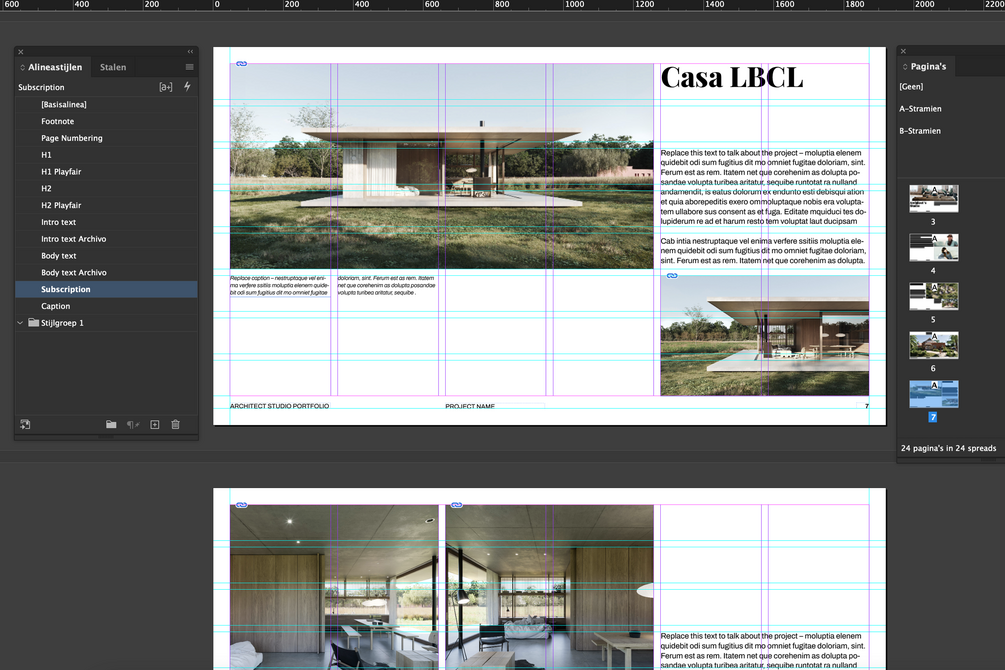The image size is (1005, 670).
Task: Create new paragraph style plus icon
Action: point(154,424)
